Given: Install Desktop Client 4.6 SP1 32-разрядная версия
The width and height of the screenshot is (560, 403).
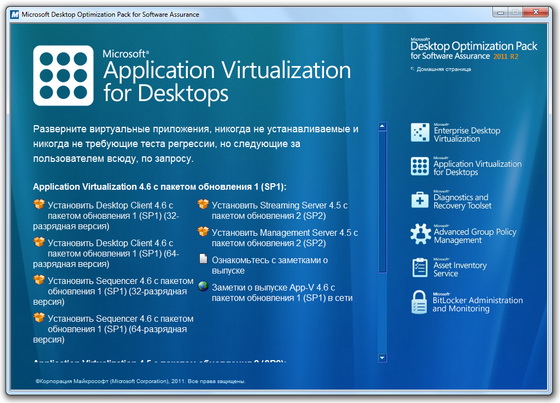Looking at the screenshot, I should pos(106,216).
